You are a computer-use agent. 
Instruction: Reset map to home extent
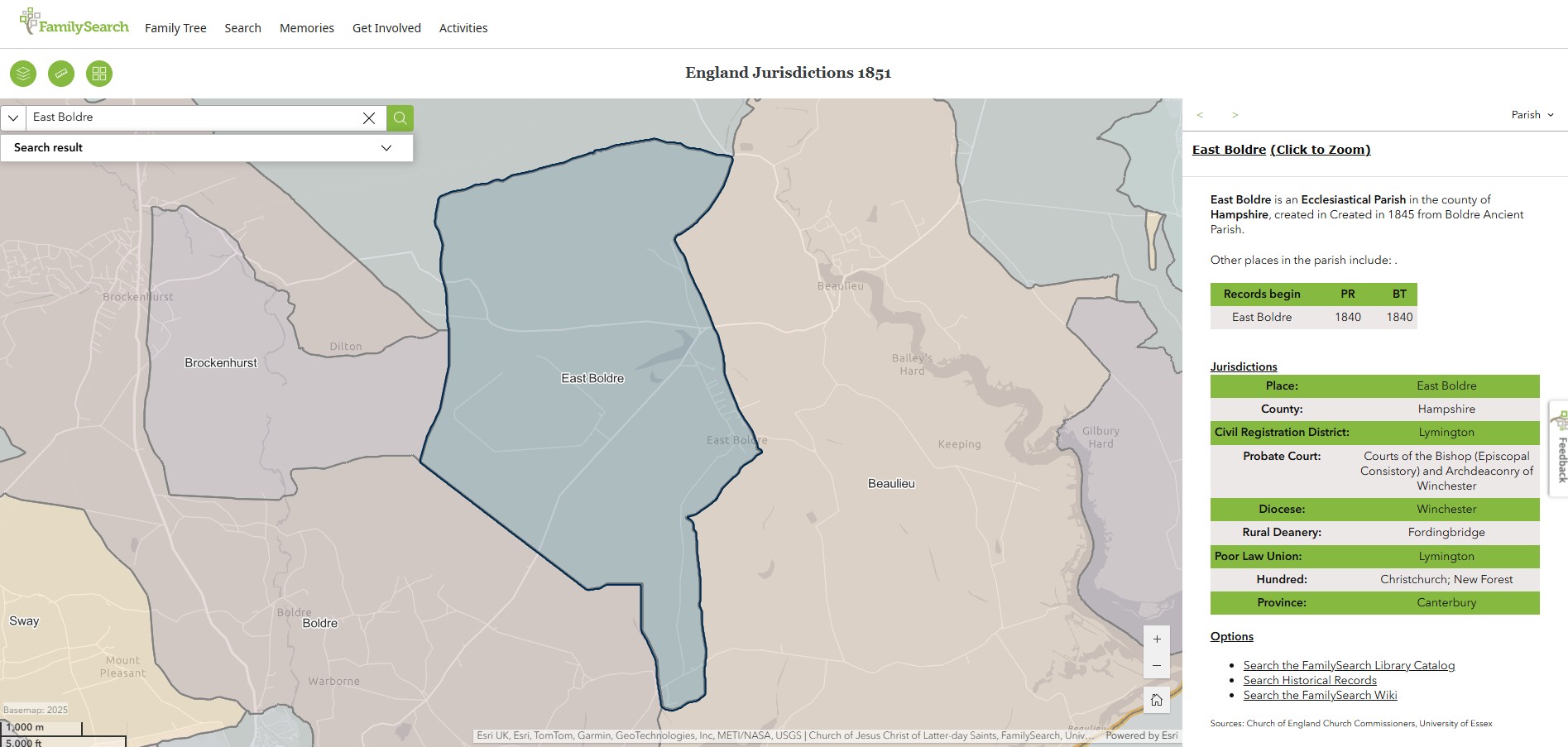pyautogui.click(x=1157, y=700)
